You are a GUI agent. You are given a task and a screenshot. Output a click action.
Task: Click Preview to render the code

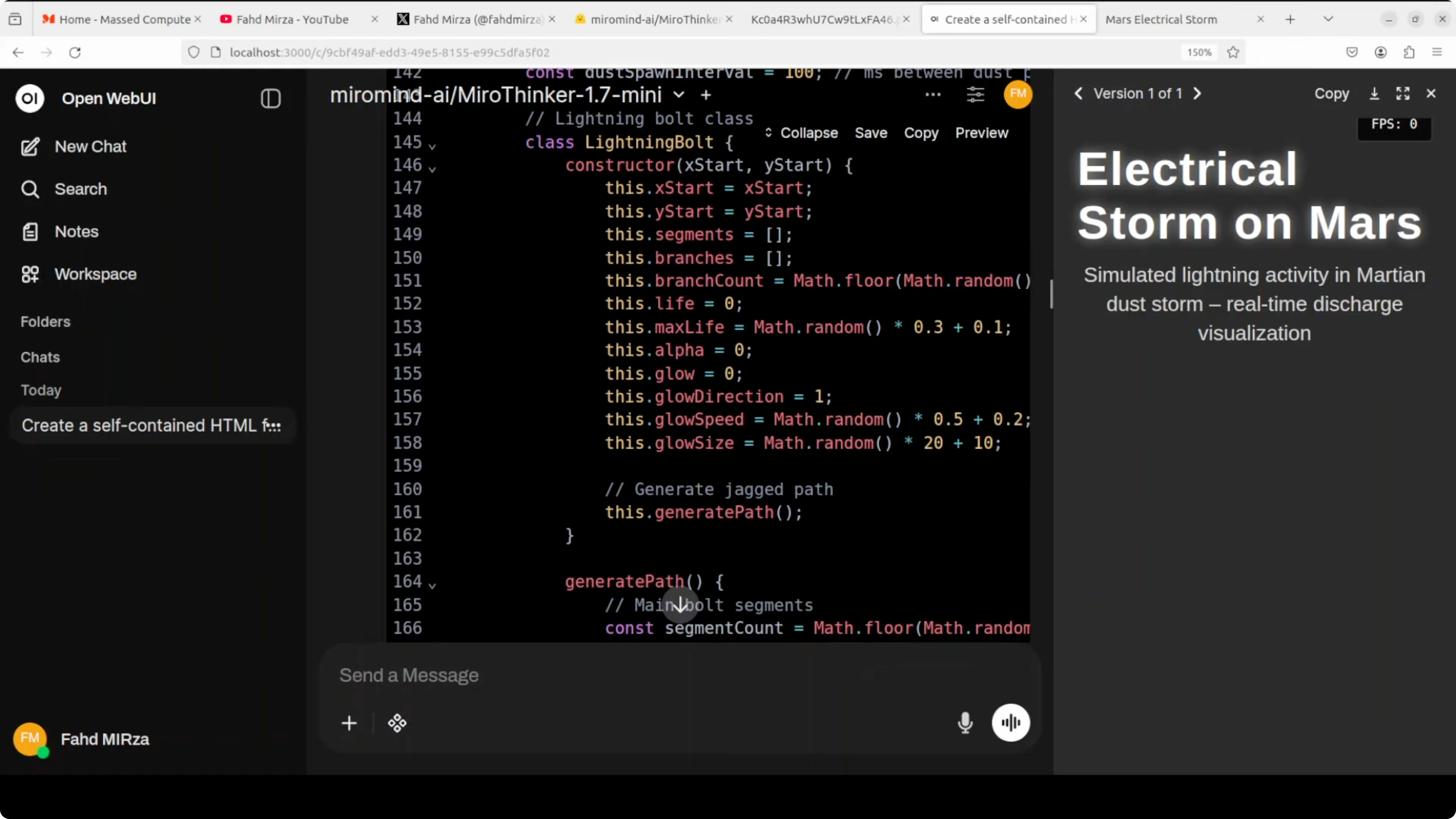(981, 133)
